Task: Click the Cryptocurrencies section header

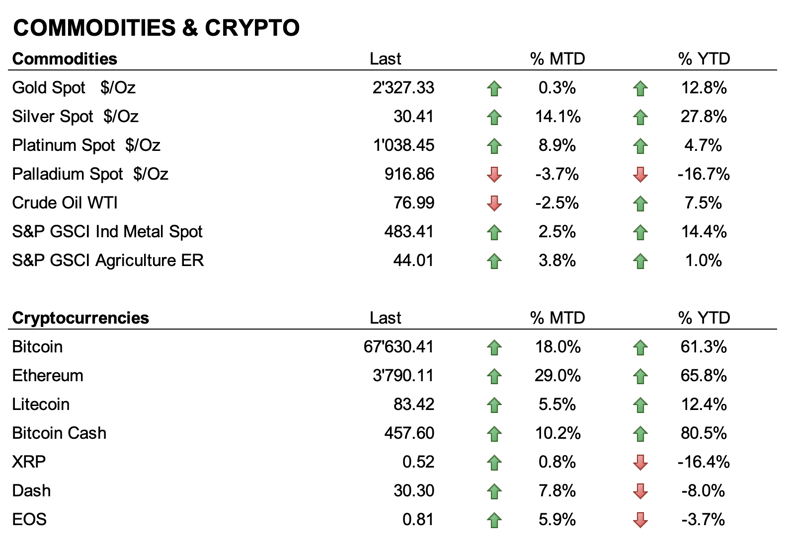Action: tap(80, 319)
